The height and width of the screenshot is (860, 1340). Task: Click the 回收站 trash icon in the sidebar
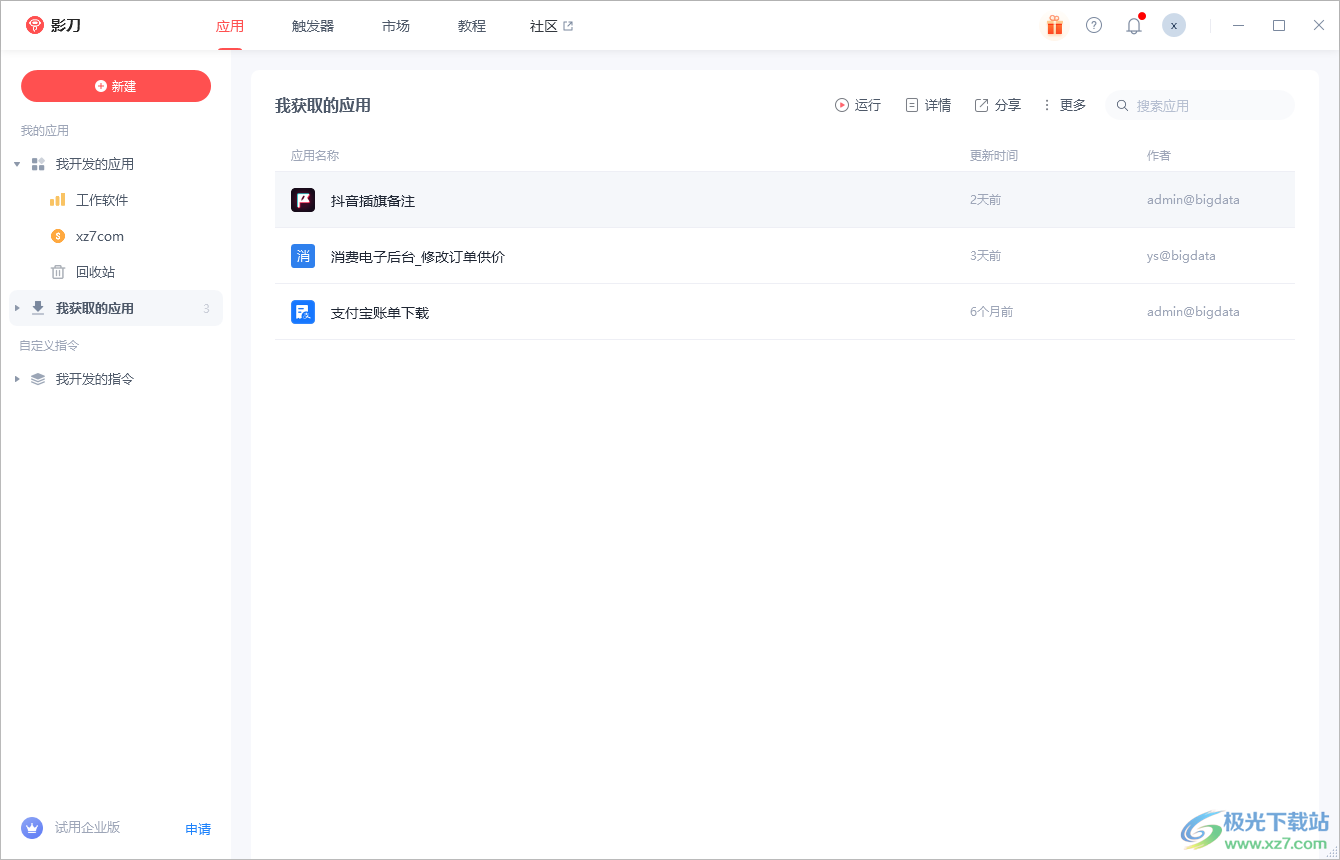tap(57, 271)
